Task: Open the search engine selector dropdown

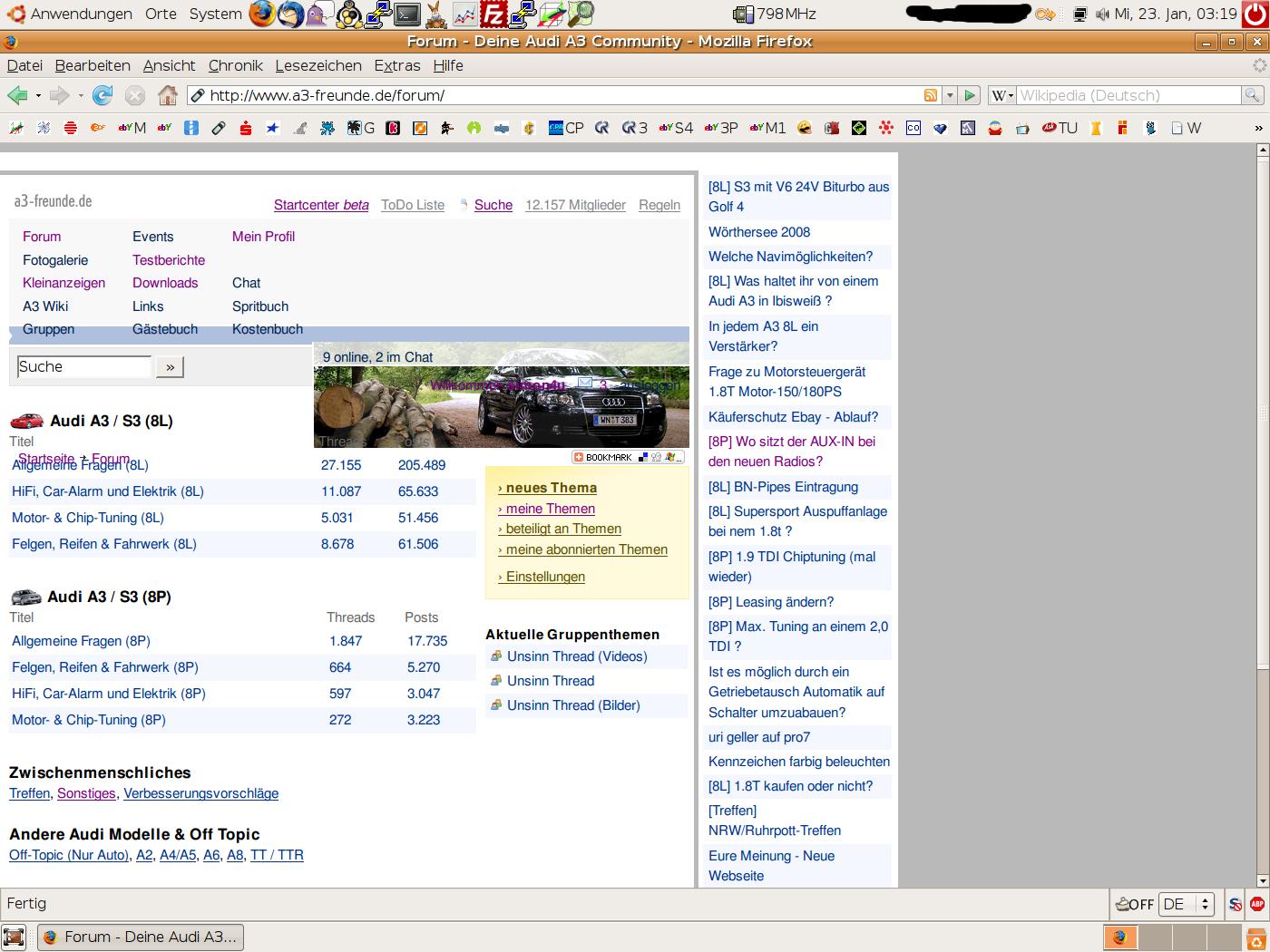Action: 1001,95
